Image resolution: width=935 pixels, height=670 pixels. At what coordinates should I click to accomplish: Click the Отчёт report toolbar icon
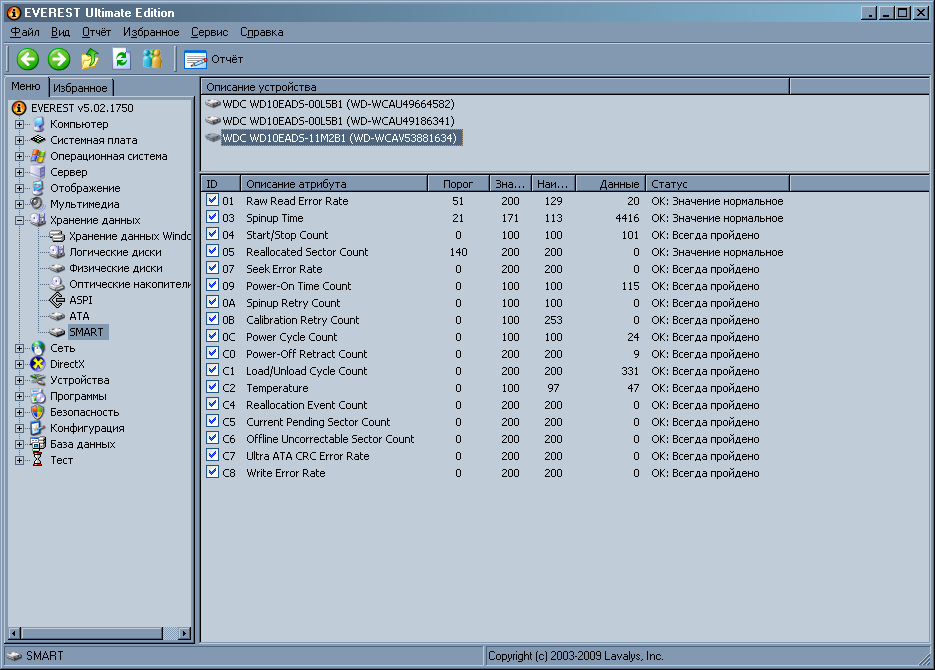[195, 60]
